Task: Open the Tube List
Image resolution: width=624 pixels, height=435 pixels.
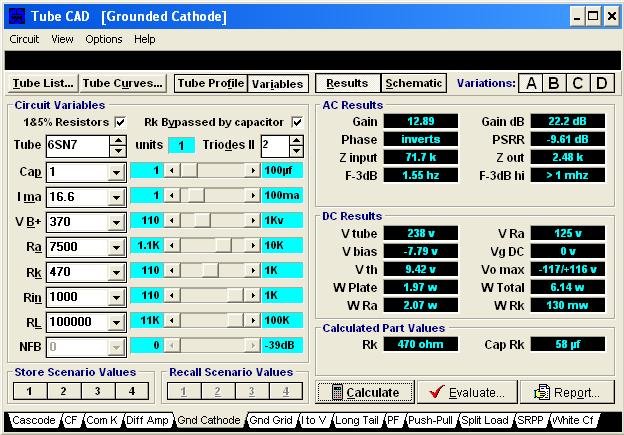Action: click(x=43, y=83)
